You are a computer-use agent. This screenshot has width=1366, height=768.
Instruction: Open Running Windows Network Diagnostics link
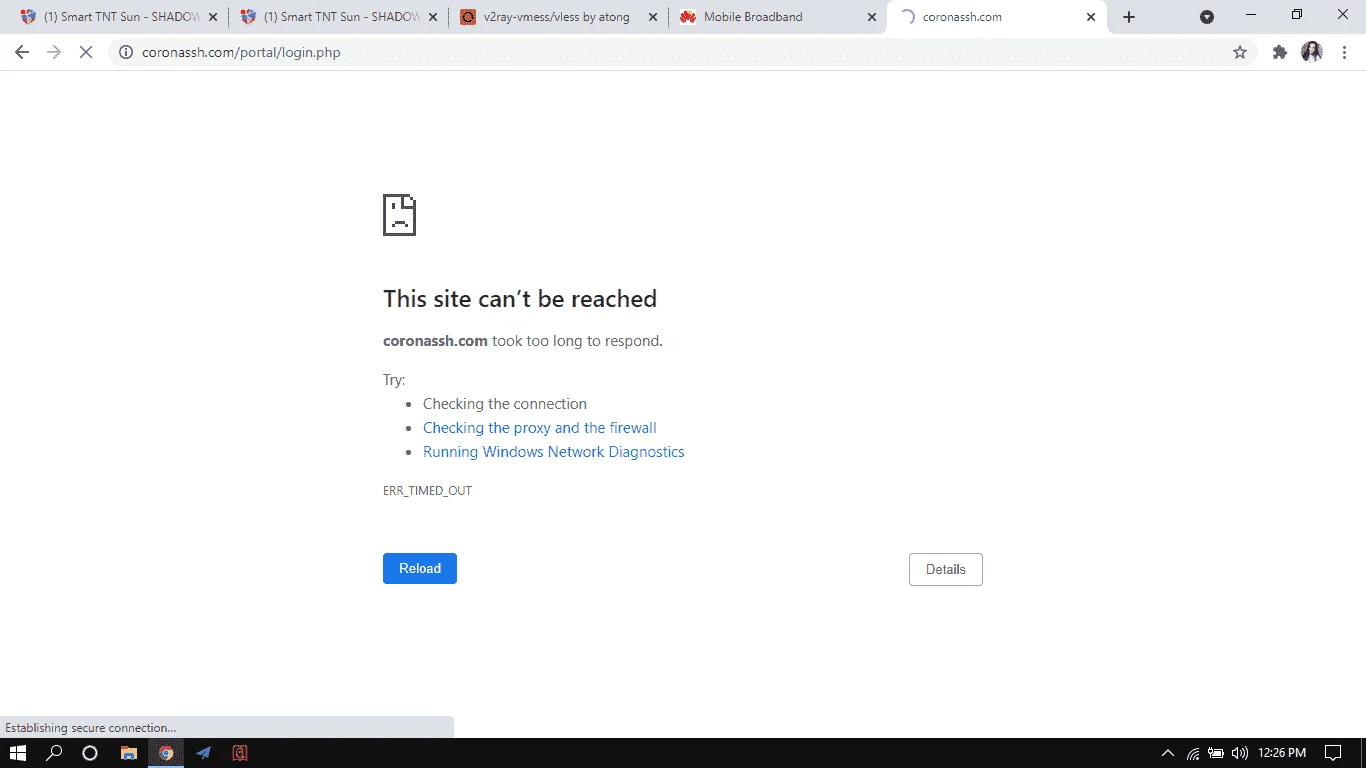(x=554, y=452)
